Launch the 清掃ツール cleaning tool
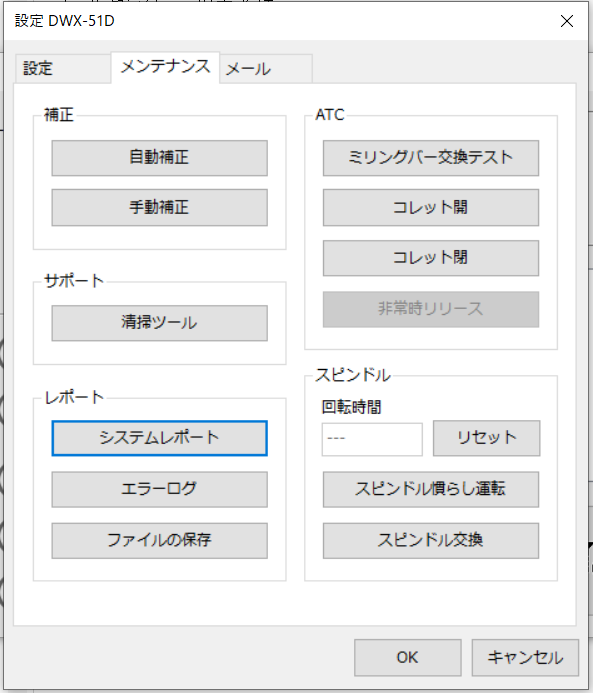 click(x=160, y=323)
